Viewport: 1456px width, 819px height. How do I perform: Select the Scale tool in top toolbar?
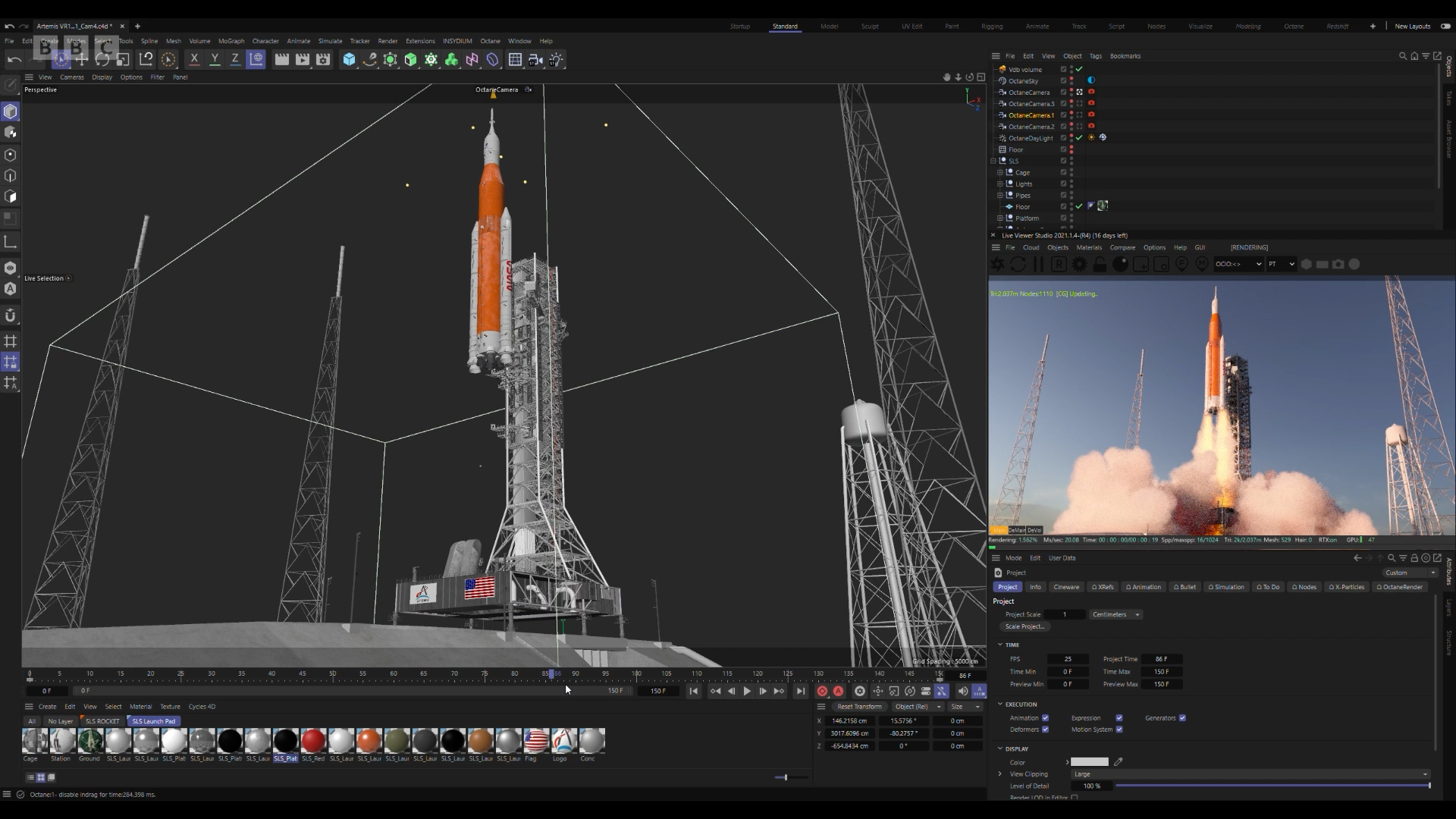[123, 59]
